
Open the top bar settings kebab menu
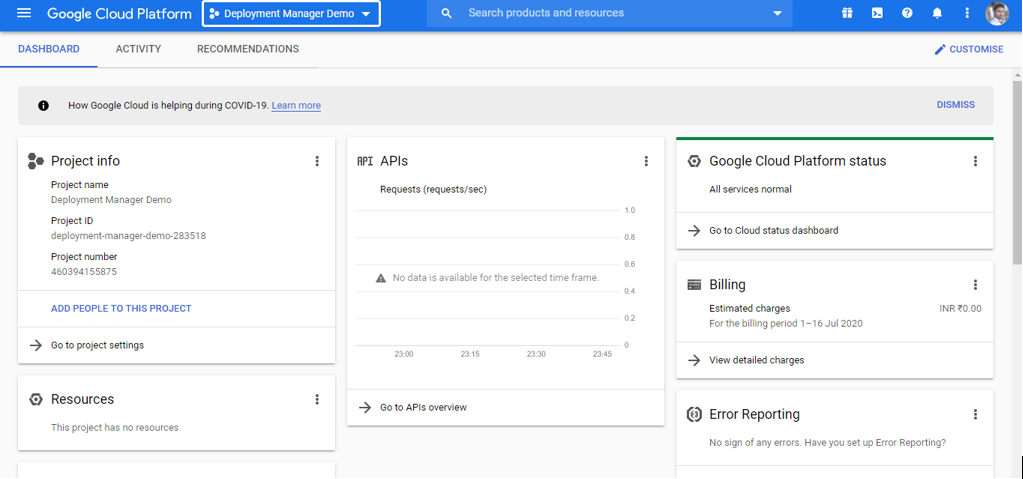pos(967,13)
